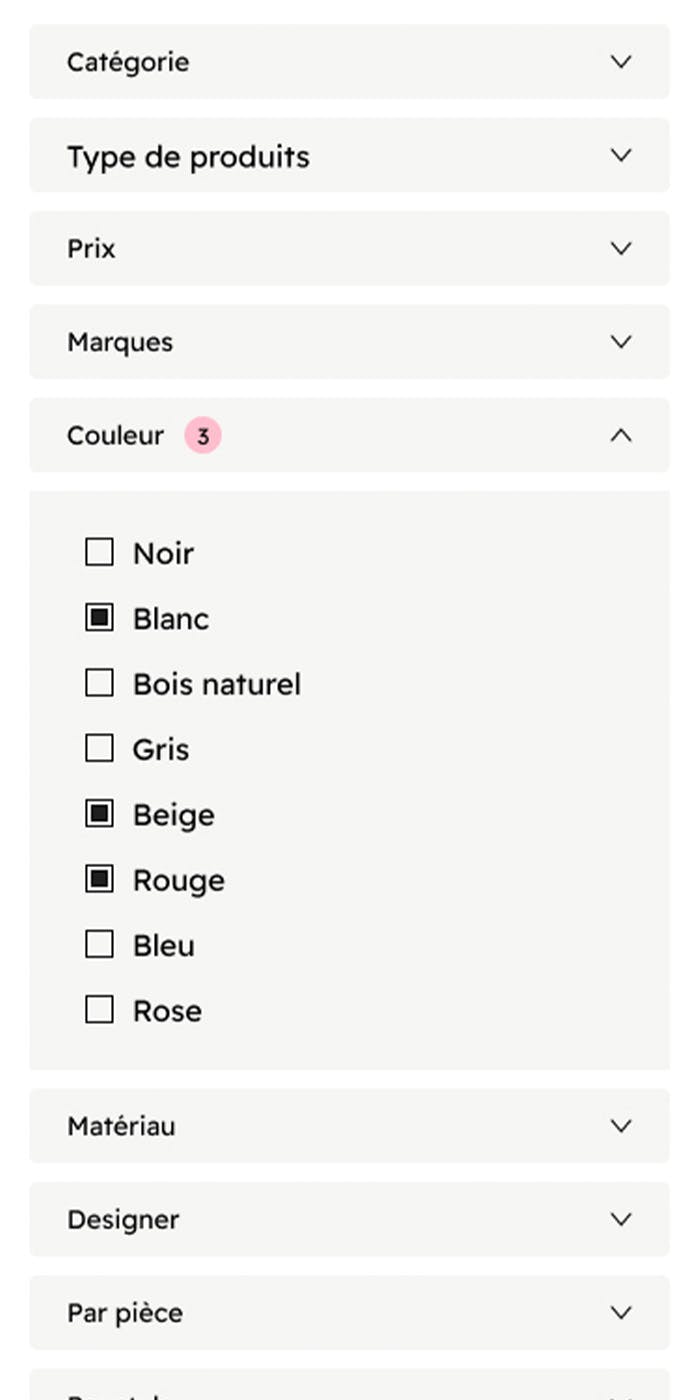Expand the Catégorie filter chevron

point(621,62)
